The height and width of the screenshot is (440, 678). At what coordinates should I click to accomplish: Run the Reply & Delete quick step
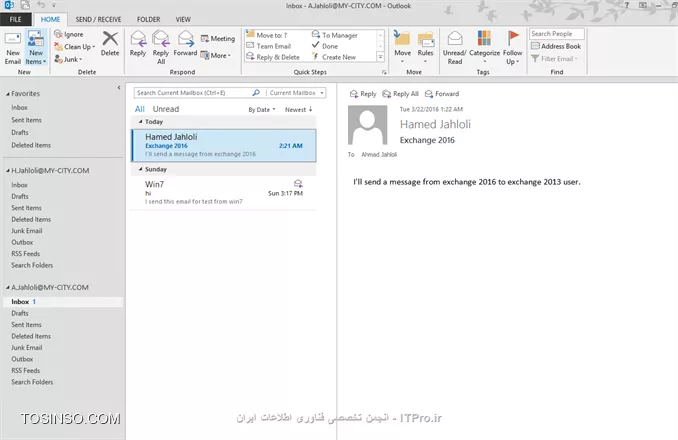[x=273, y=57]
